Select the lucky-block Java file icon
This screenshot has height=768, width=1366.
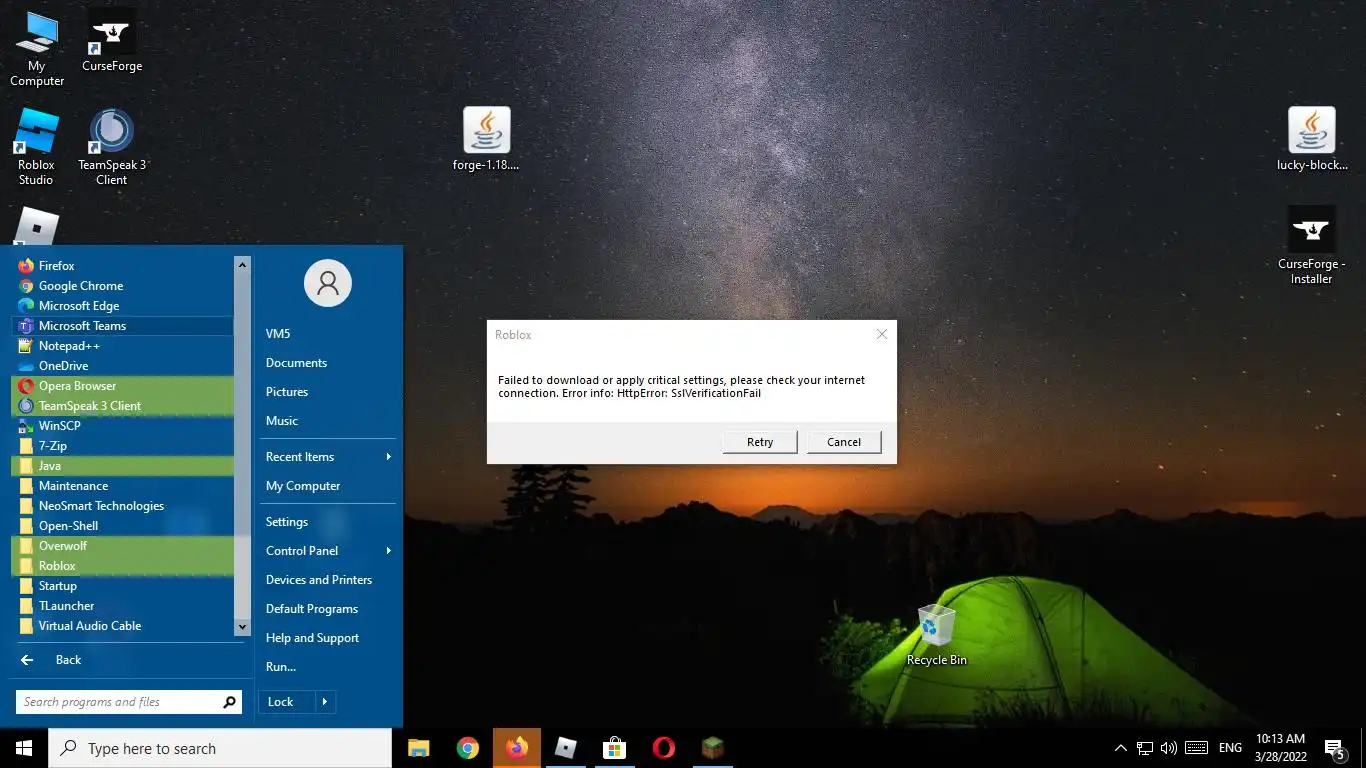coord(1312,138)
